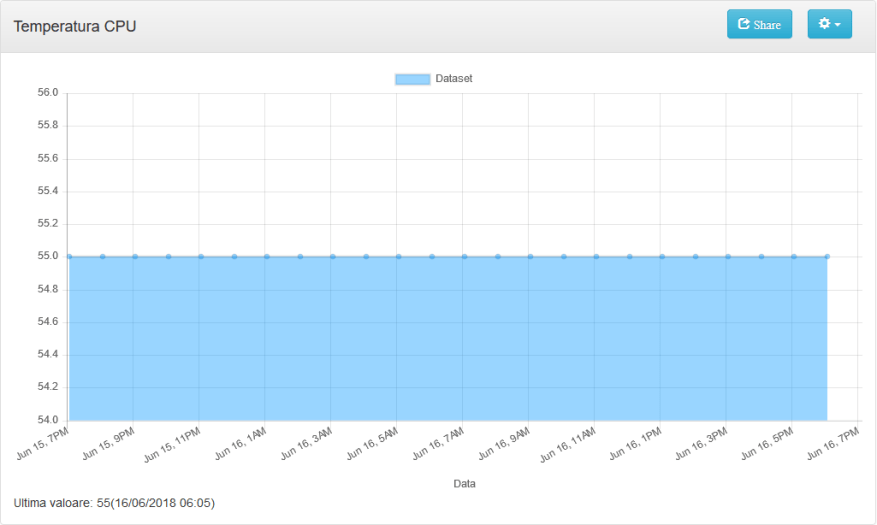Pick the data point at Jun 16, 1PM
This screenshot has width=877, height=525.
(x=662, y=257)
